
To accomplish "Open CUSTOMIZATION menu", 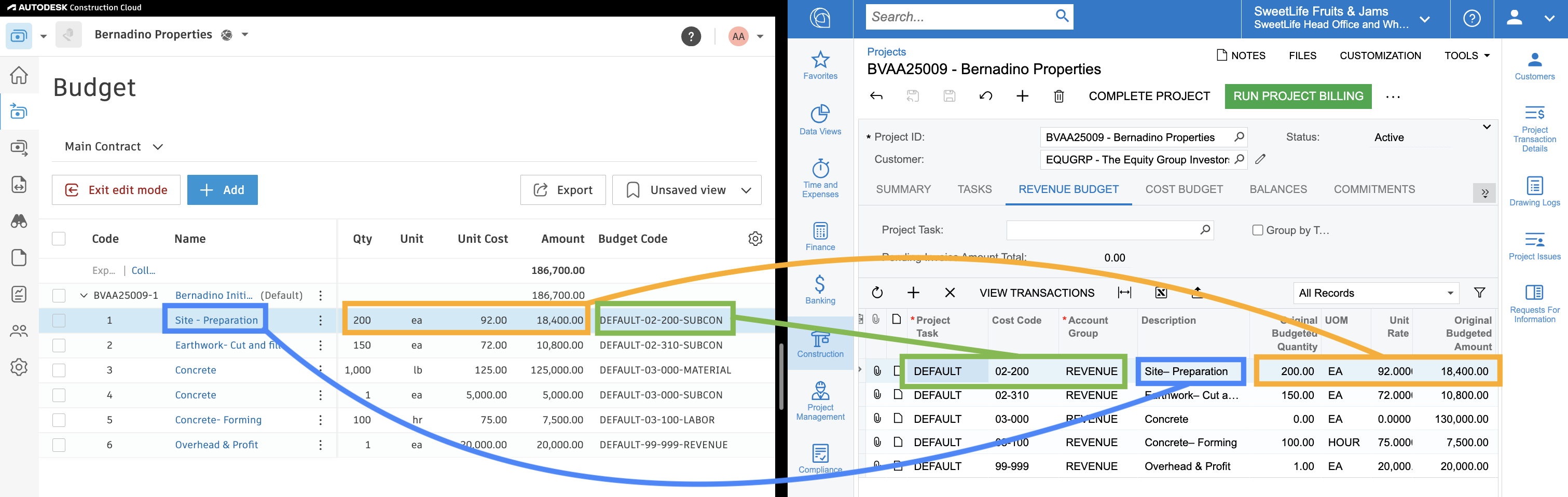I will pyautogui.click(x=1380, y=56).
